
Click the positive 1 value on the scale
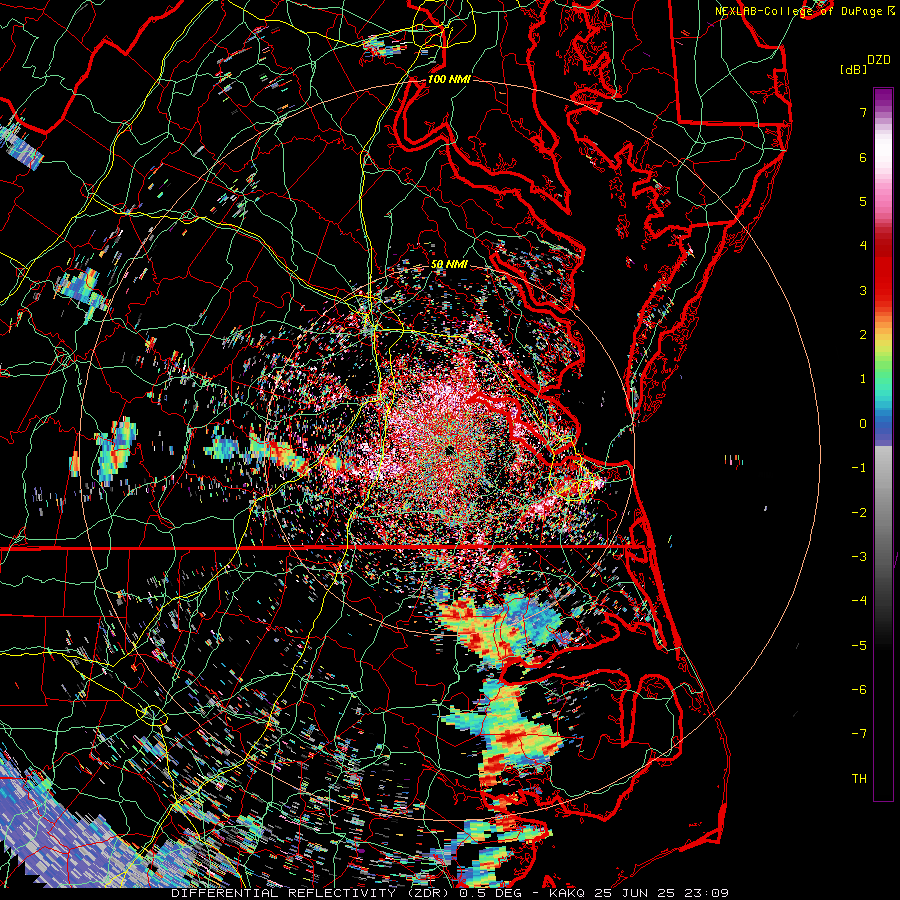(863, 379)
